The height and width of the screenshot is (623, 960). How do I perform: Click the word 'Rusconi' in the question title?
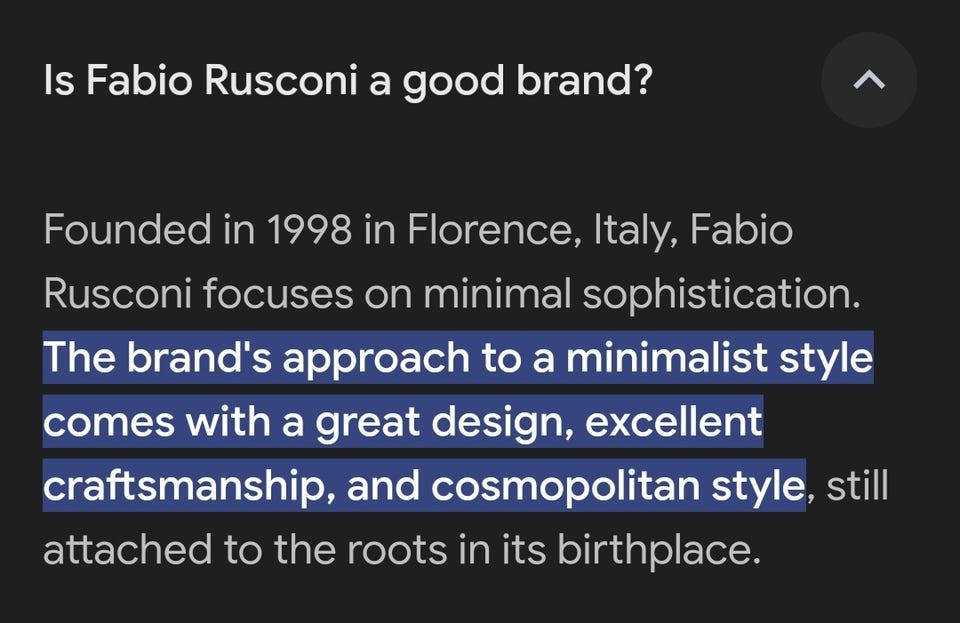(279, 82)
